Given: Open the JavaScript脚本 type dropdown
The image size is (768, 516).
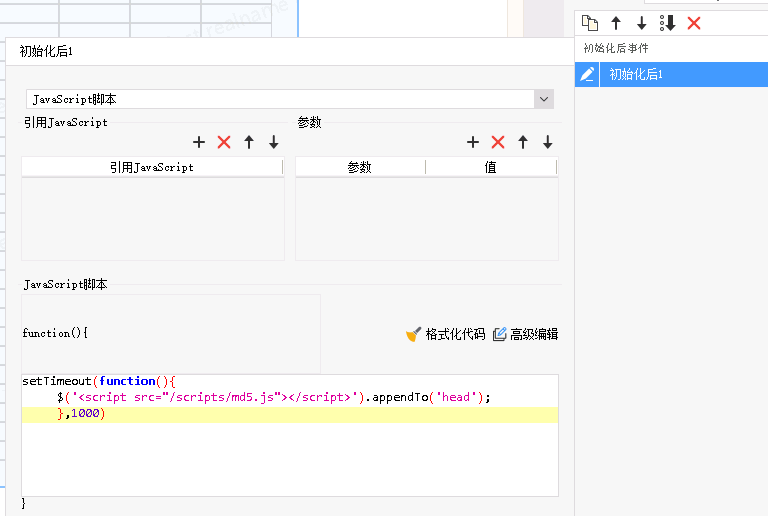Looking at the screenshot, I should pos(544,99).
